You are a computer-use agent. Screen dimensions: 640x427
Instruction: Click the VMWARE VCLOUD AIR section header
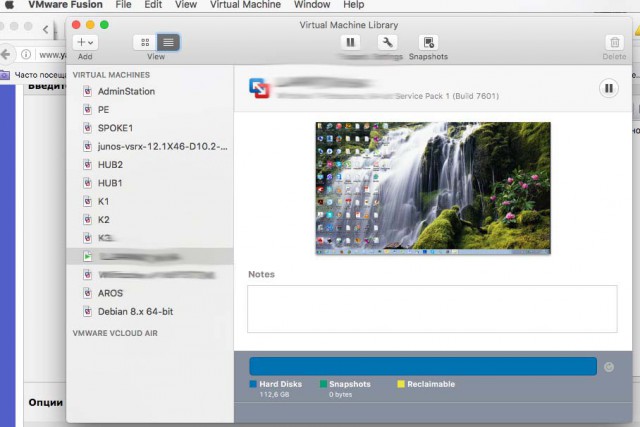click(115, 333)
